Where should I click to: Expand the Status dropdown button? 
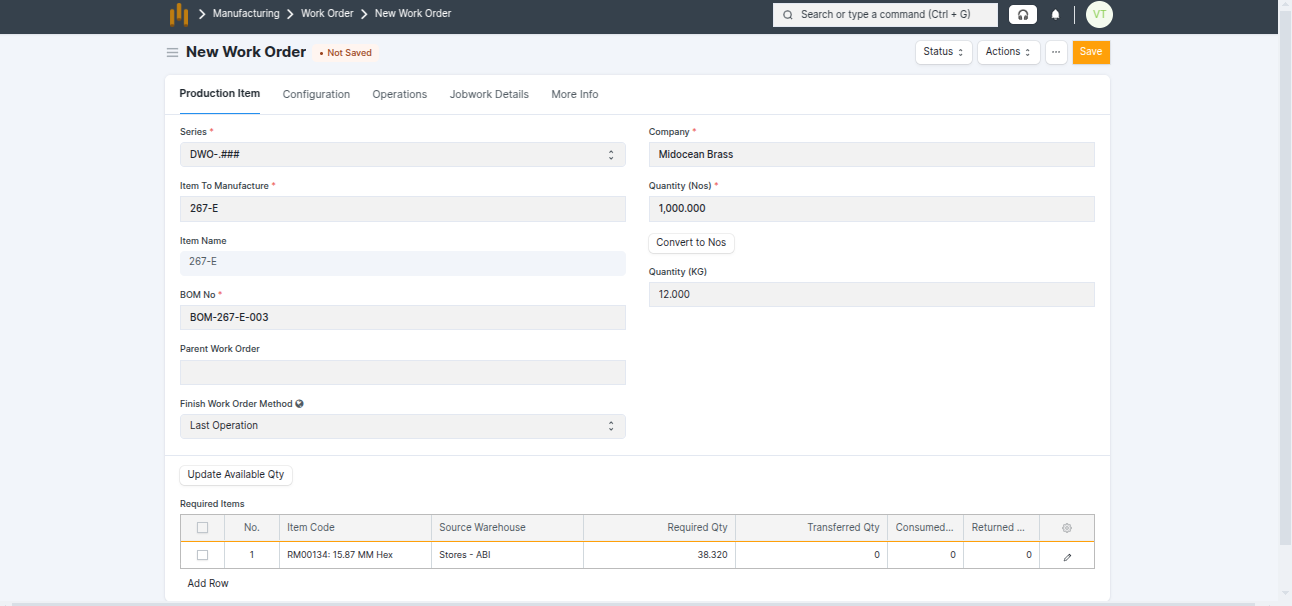(943, 52)
